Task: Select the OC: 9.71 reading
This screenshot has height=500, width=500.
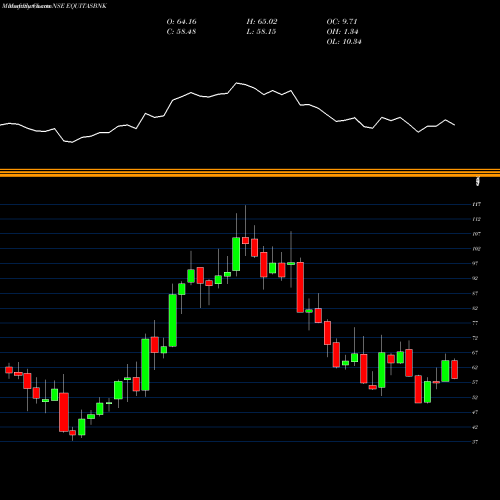Action: 342,22
